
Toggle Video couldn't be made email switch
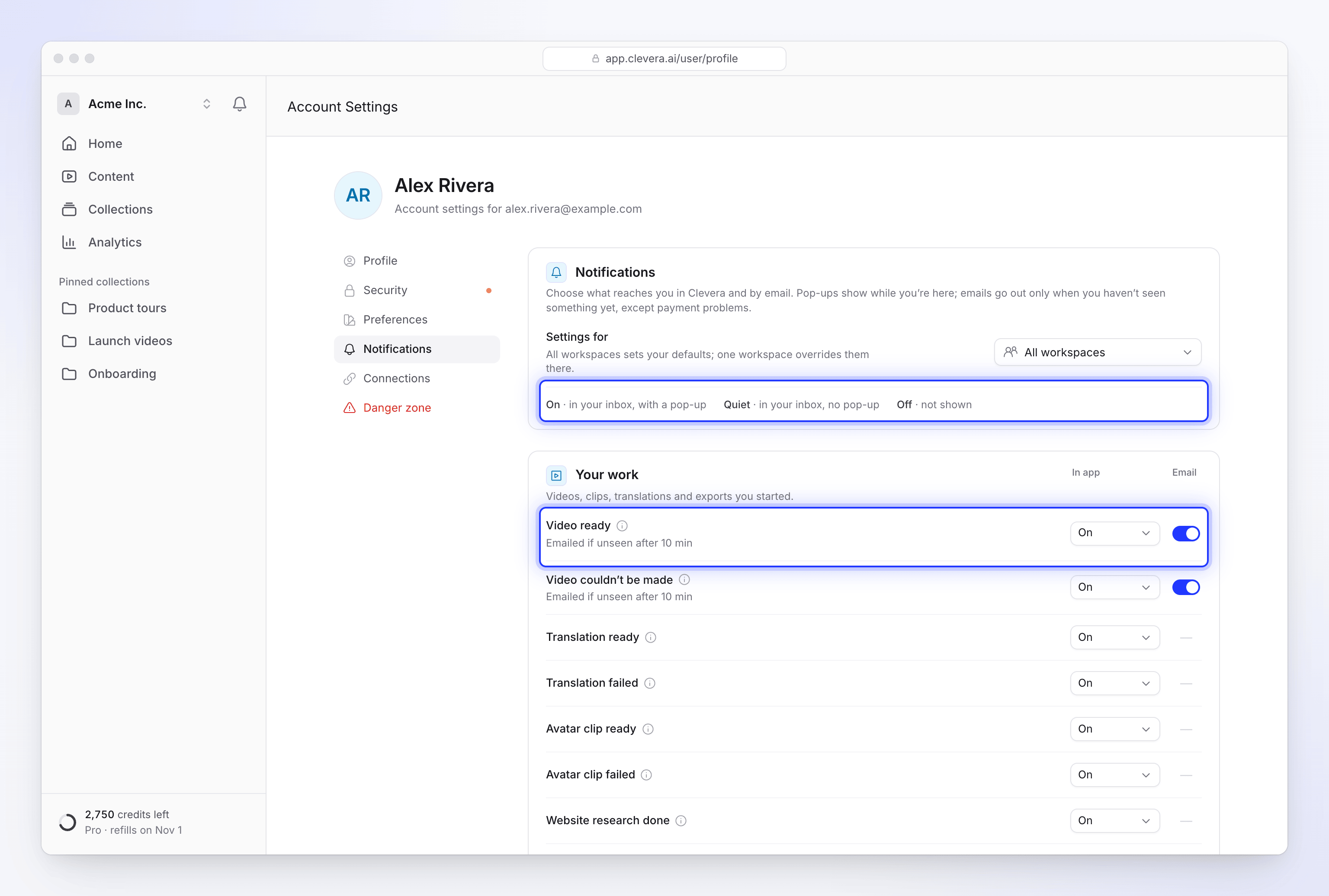pos(1186,587)
